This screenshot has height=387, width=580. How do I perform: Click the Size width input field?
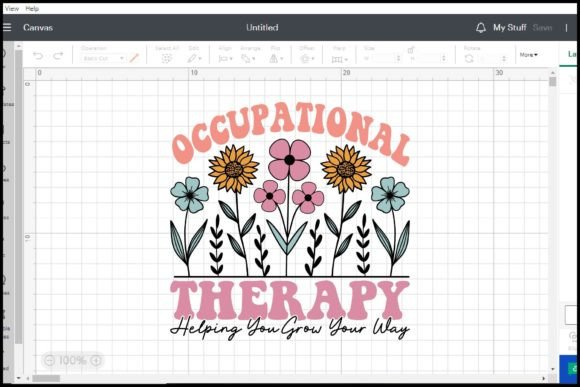383,58
